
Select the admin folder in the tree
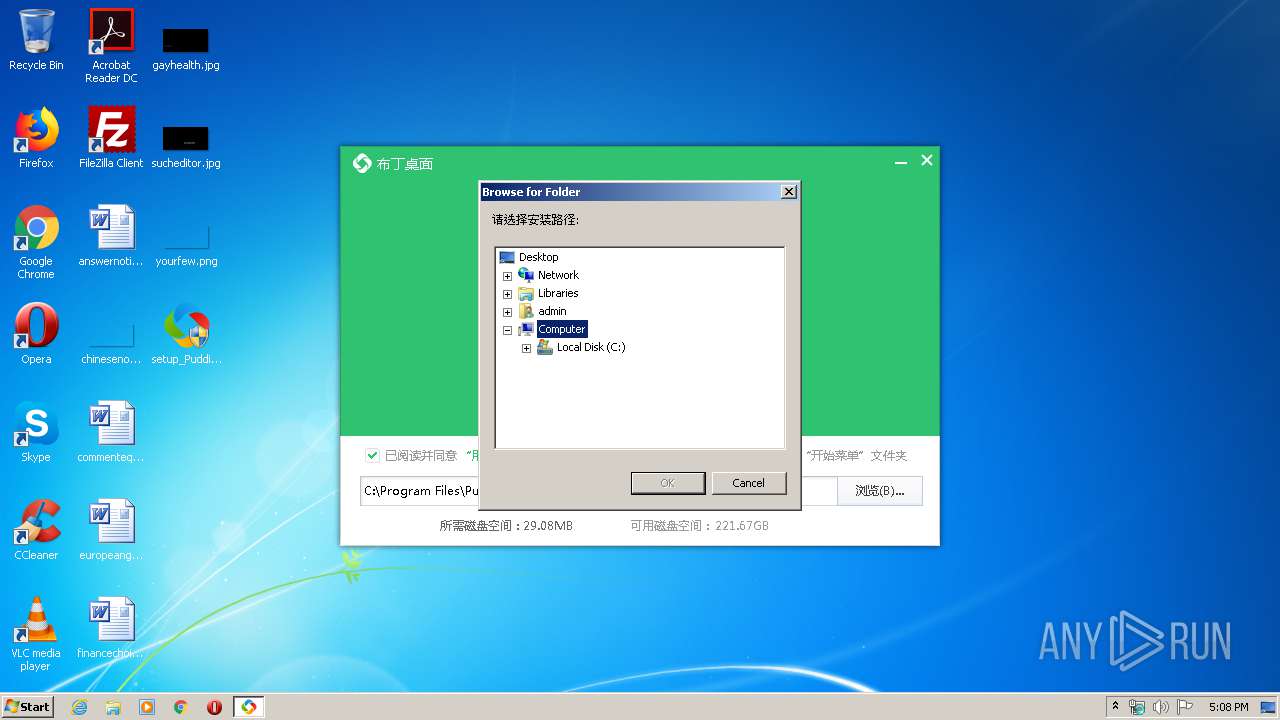(552, 311)
